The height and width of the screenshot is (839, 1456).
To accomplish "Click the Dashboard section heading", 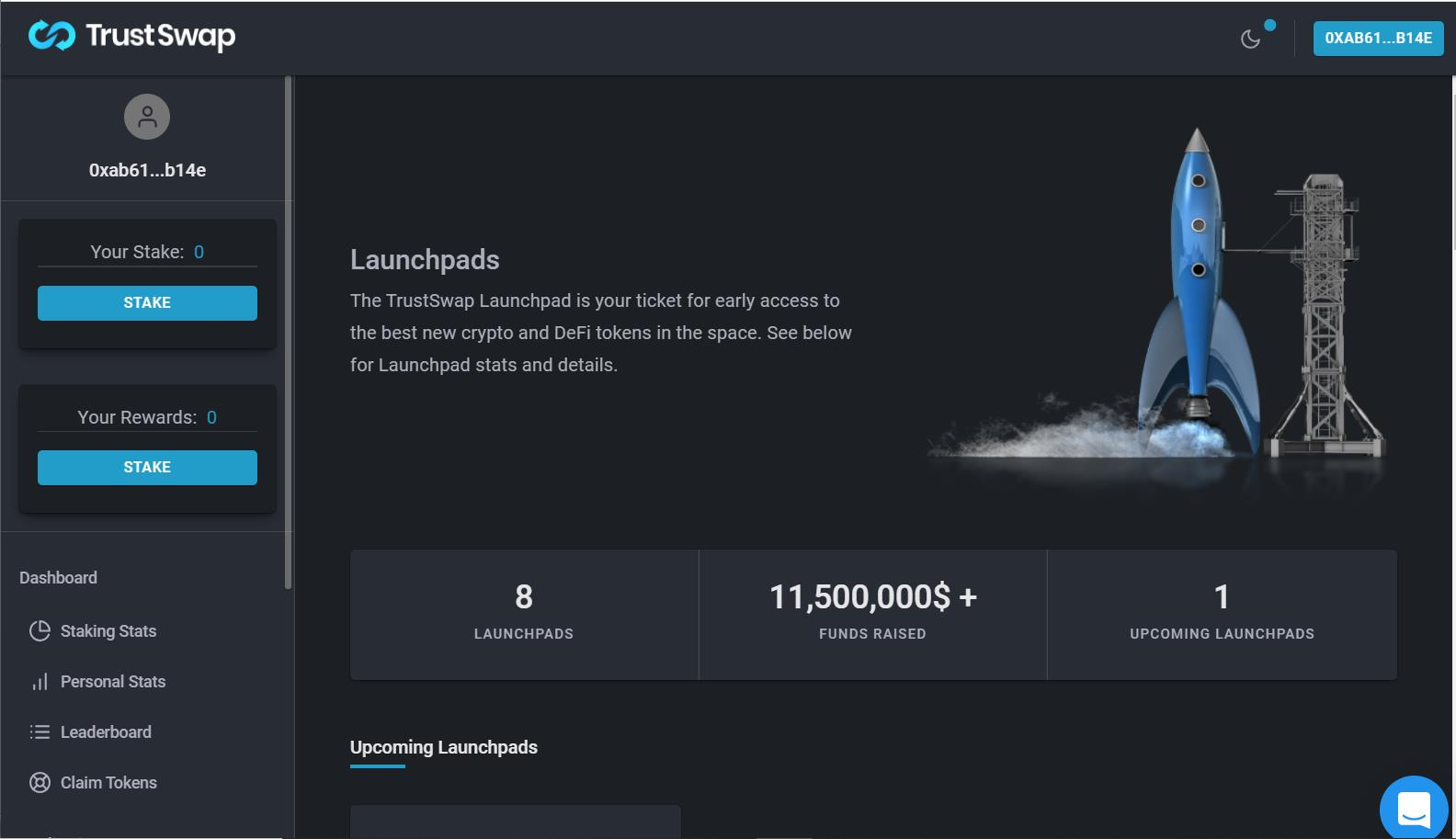I will 58,578.
